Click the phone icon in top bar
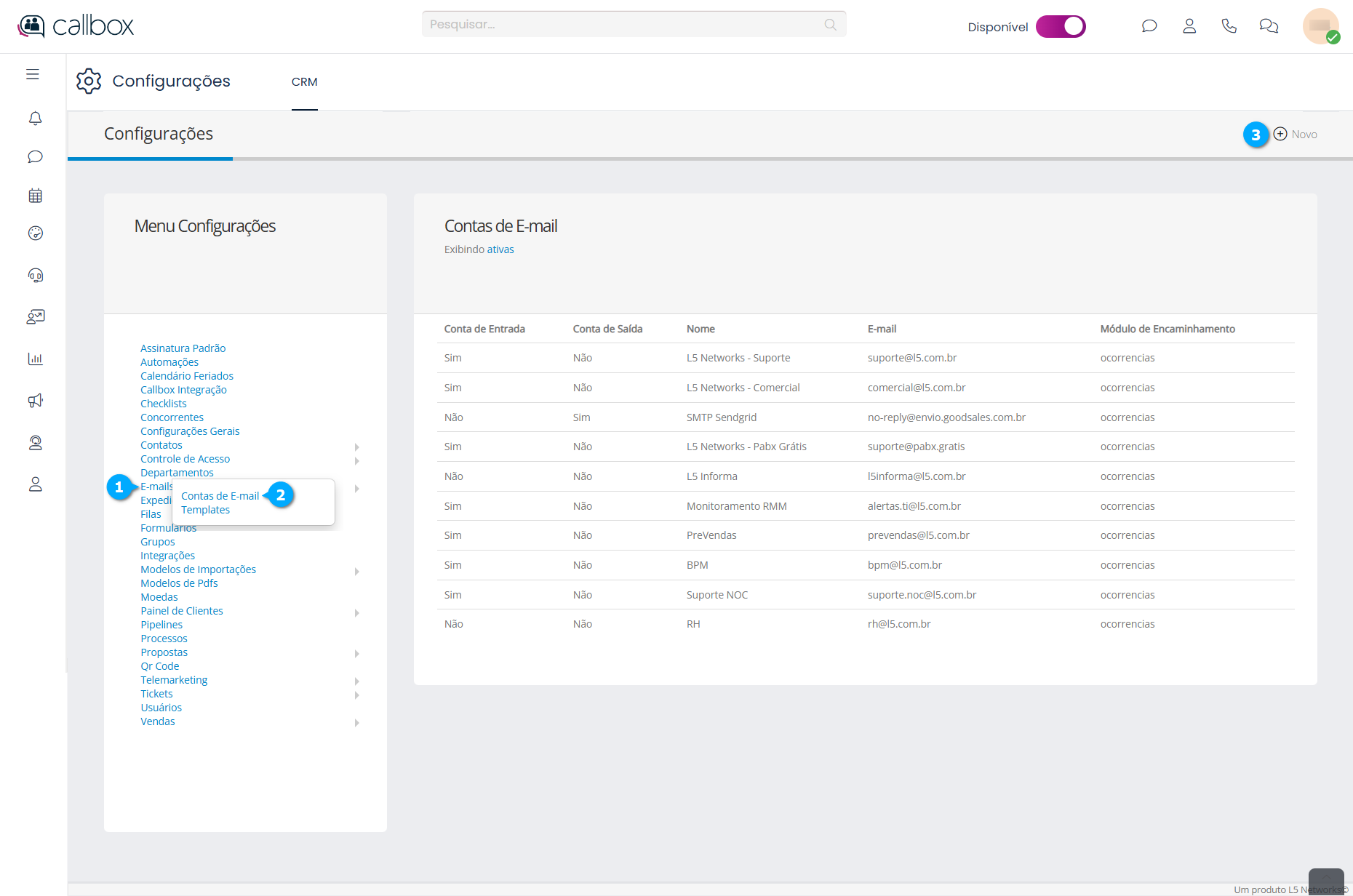The image size is (1353, 896). tap(1229, 26)
